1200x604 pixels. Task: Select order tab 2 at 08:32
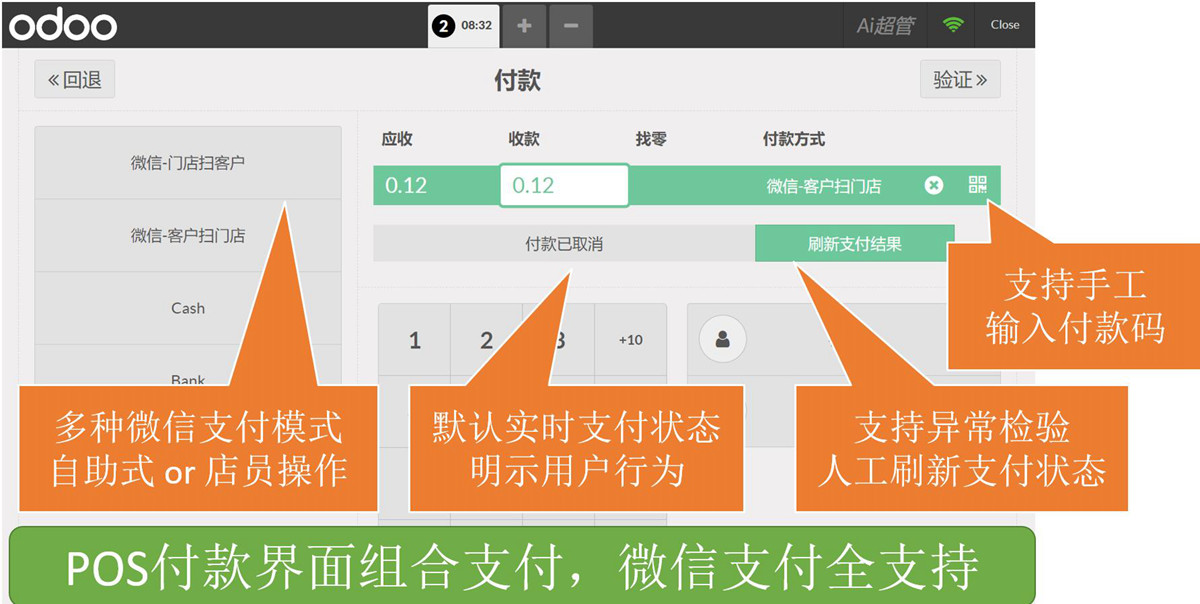click(x=463, y=26)
